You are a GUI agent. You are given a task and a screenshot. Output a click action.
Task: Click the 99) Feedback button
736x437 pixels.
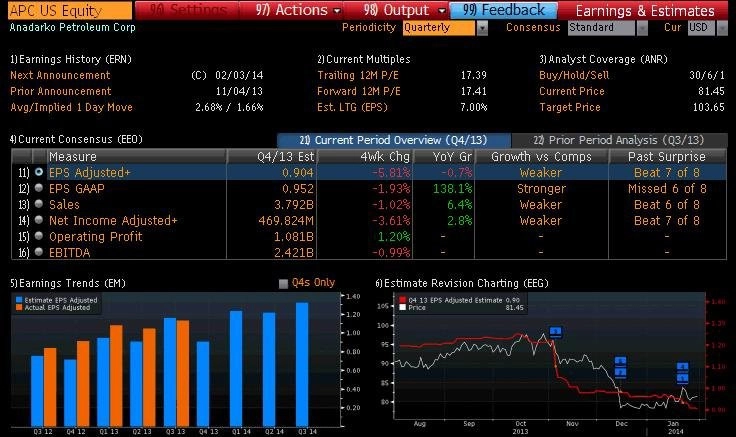tap(503, 10)
